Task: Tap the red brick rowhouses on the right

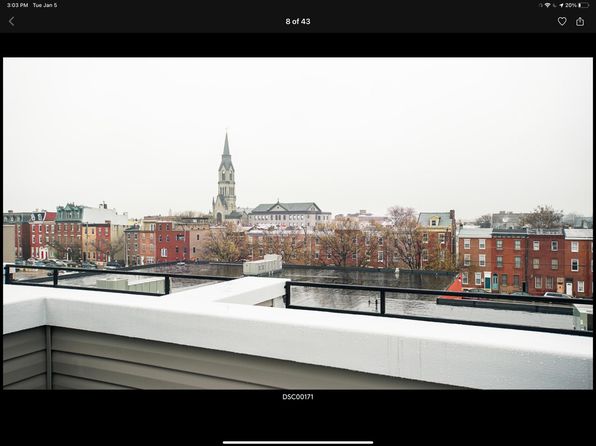Action: pyautogui.click(x=525, y=262)
